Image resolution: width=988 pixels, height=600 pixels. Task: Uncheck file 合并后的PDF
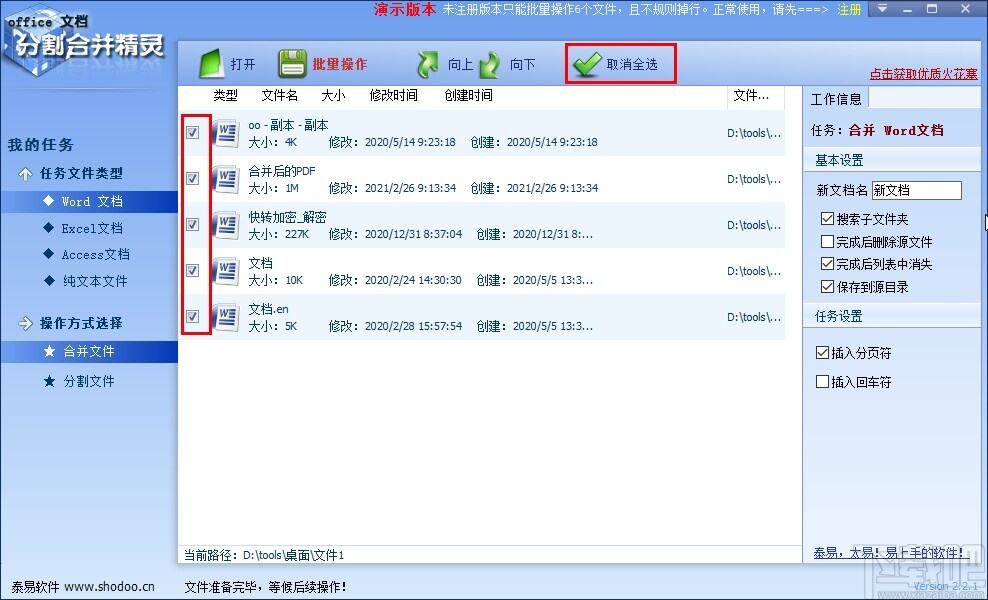(x=193, y=178)
